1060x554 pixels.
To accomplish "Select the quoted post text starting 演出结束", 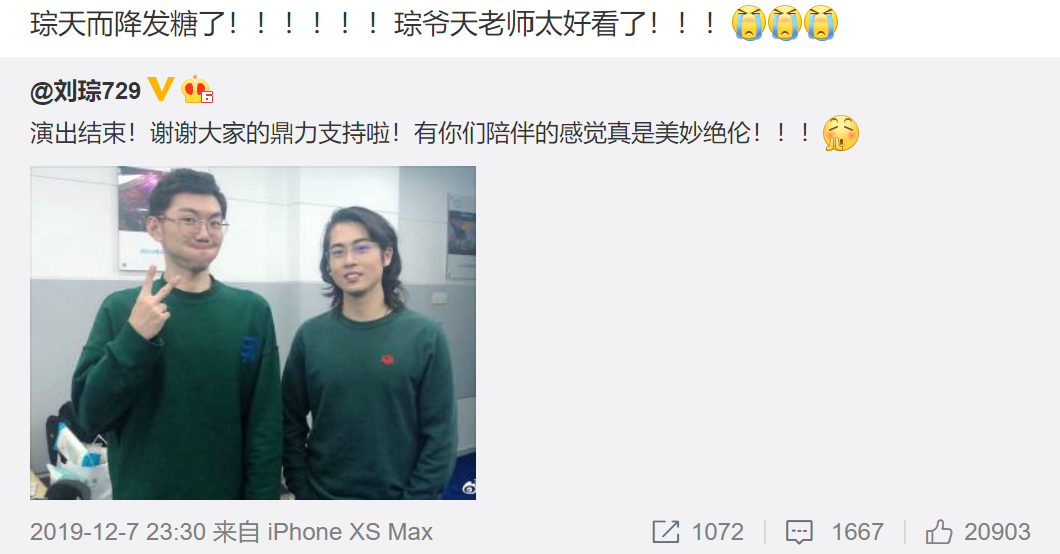I will [420, 133].
